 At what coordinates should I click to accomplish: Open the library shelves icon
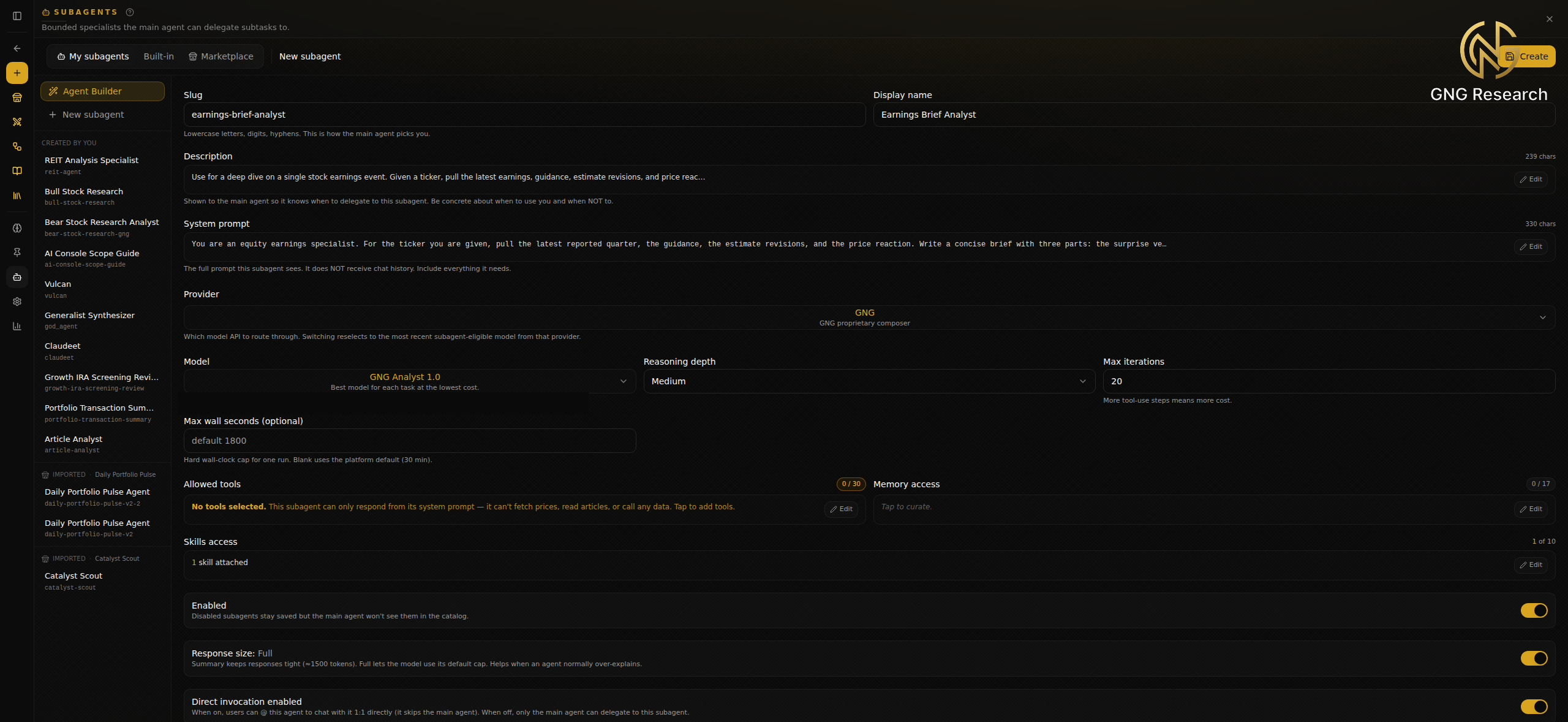(x=17, y=196)
